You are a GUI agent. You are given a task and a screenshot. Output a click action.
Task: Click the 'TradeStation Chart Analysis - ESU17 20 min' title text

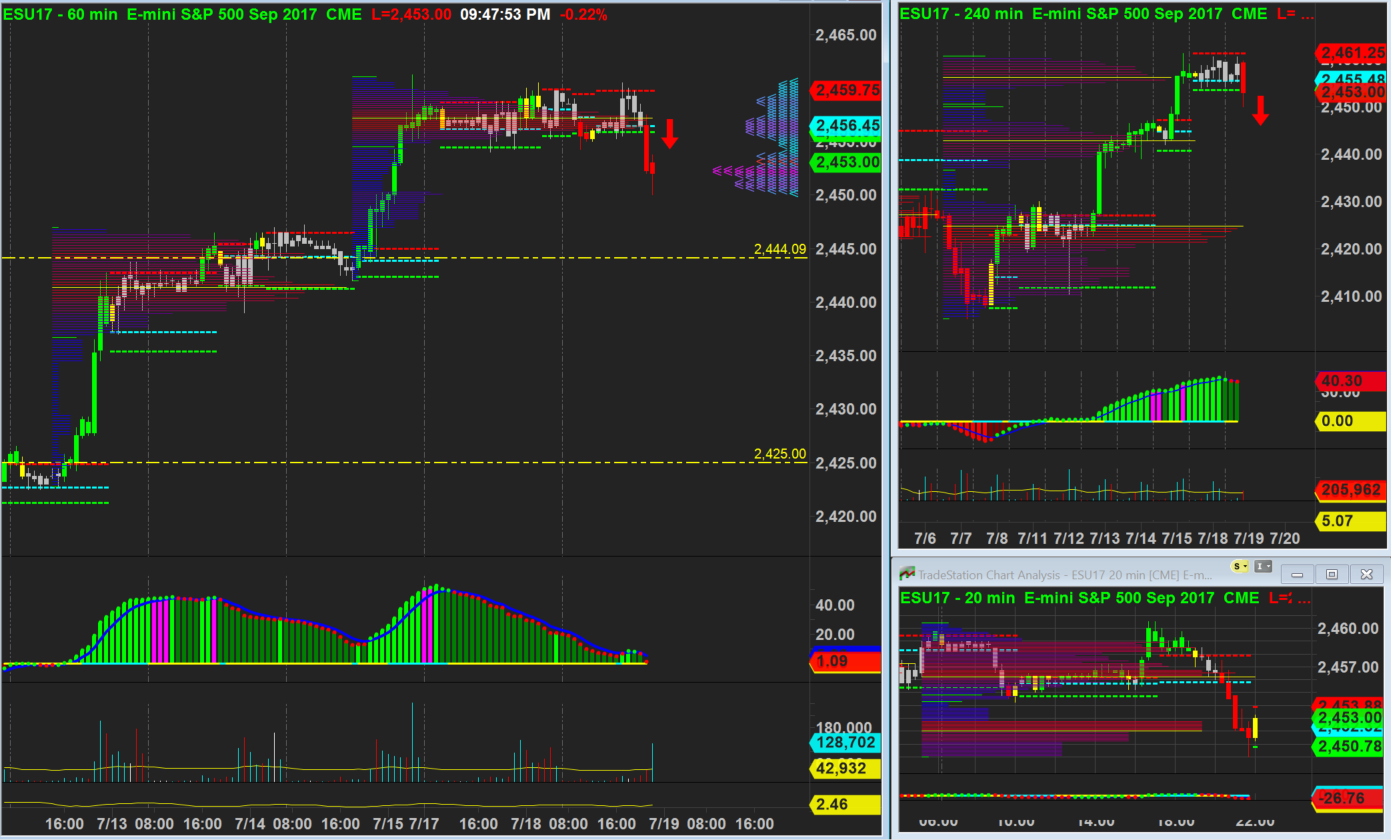tap(1063, 574)
